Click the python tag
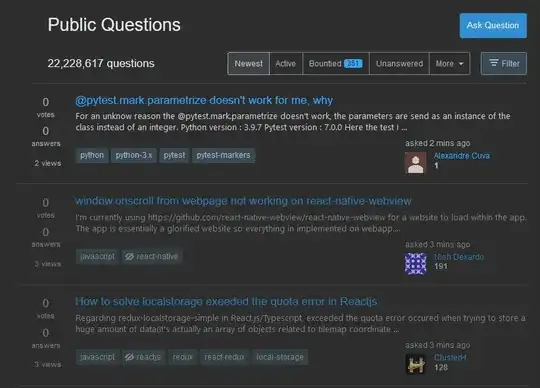 point(92,155)
